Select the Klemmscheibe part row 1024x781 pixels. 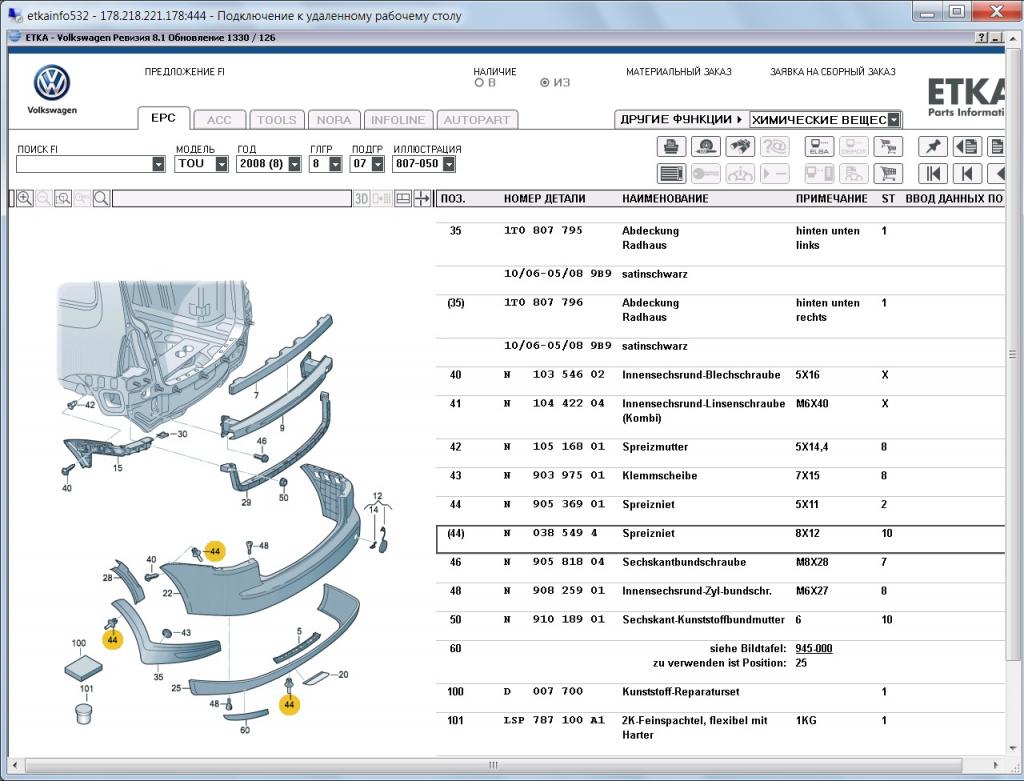point(720,482)
